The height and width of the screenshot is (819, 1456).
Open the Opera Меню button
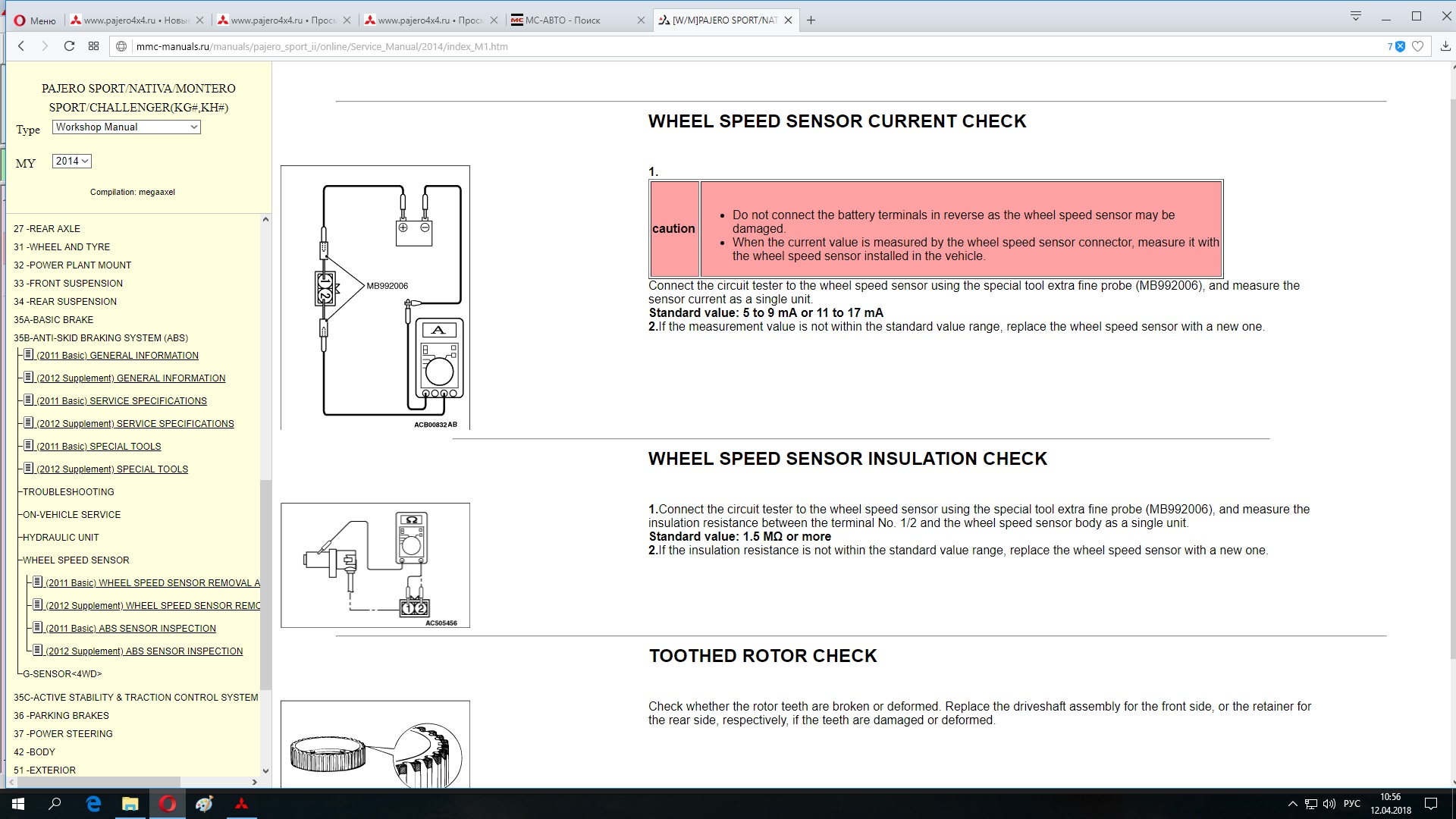35,20
